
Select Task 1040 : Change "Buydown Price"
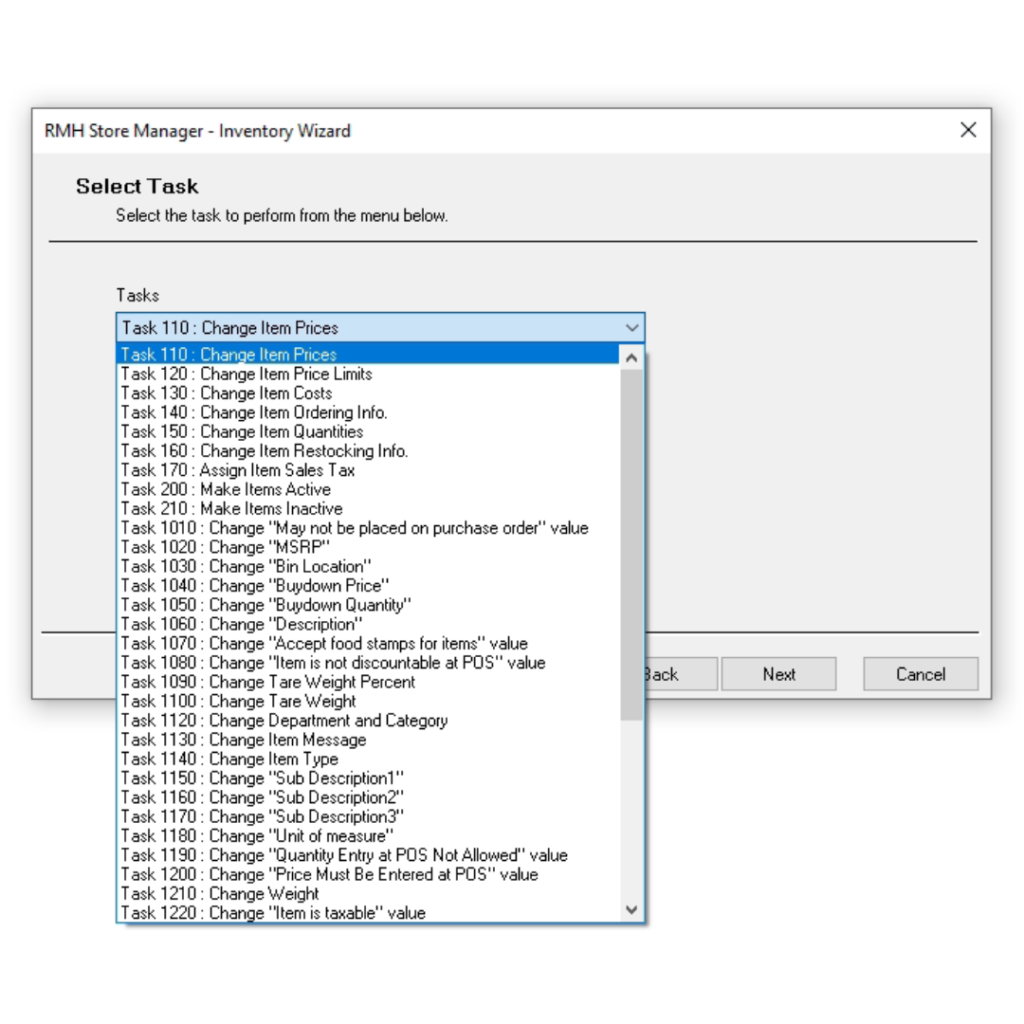(368, 586)
